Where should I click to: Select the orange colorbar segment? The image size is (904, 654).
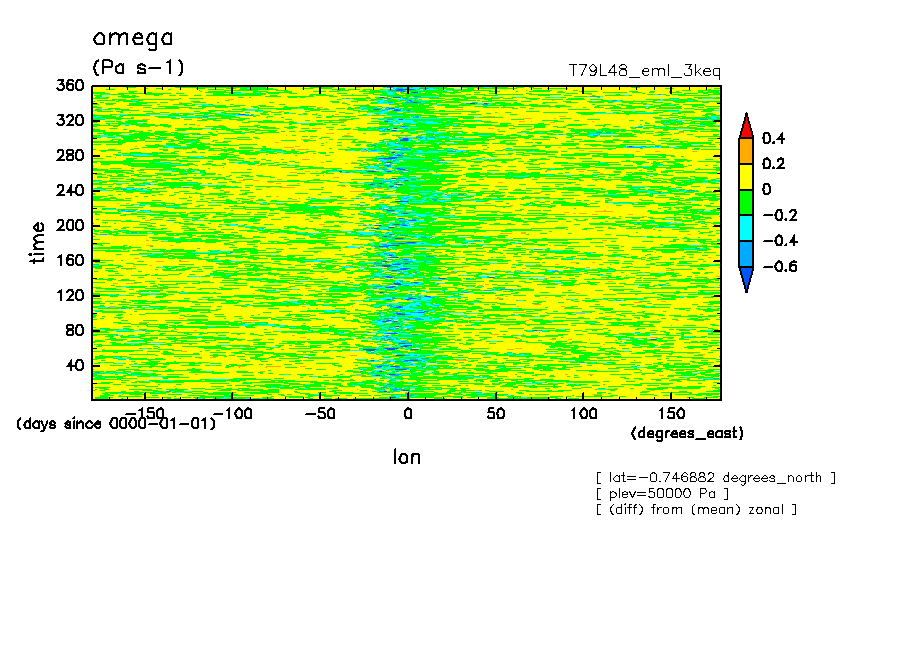pos(745,151)
